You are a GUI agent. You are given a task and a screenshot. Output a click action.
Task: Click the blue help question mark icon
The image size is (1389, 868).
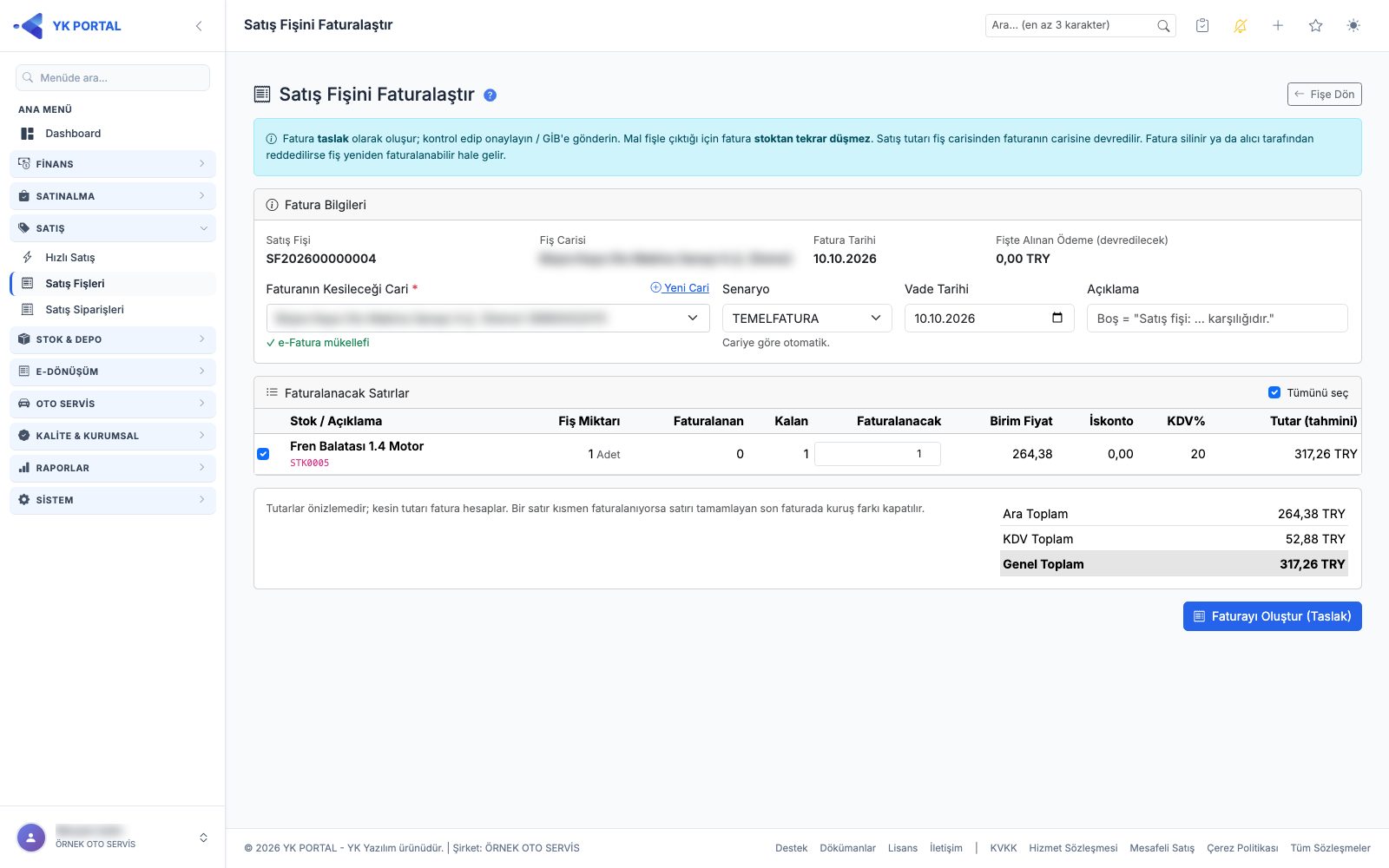coord(490,95)
